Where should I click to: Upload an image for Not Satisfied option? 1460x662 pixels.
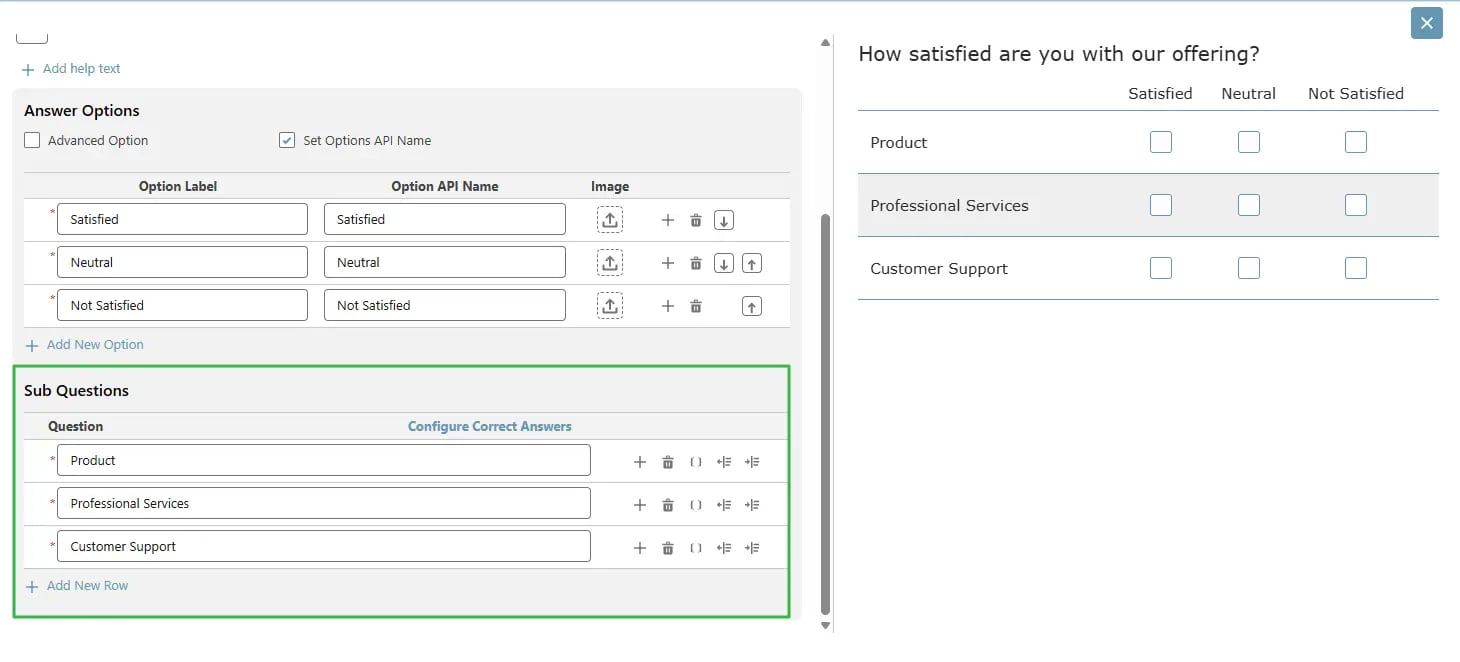610,306
